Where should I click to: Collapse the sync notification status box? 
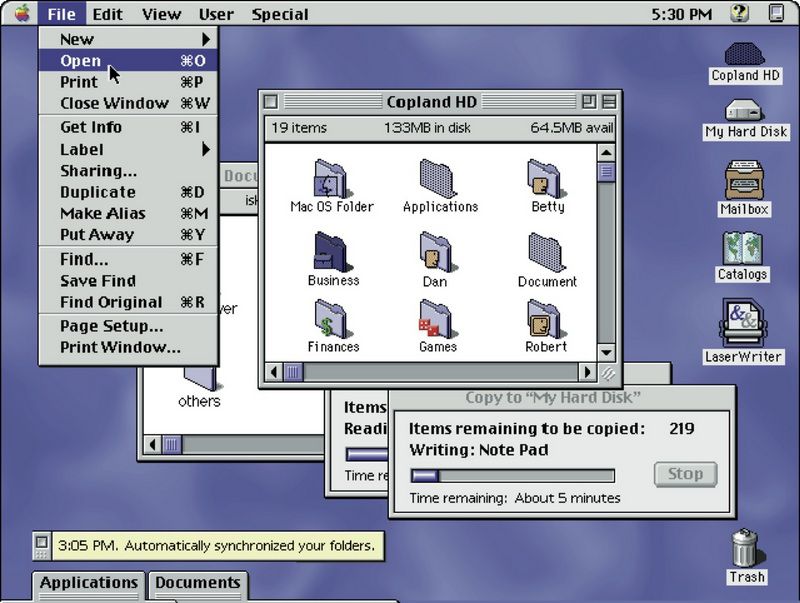[x=41, y=546]
